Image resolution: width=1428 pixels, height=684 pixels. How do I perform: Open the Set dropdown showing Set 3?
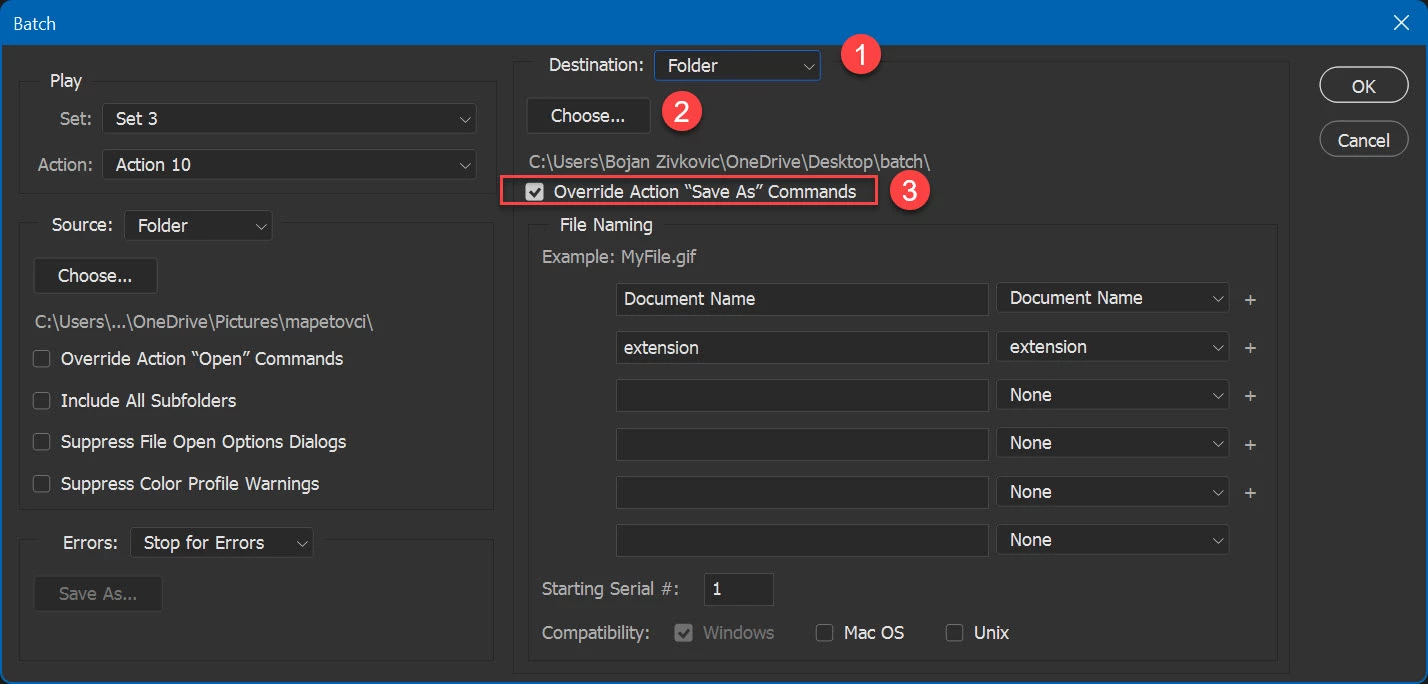point(289,118)
